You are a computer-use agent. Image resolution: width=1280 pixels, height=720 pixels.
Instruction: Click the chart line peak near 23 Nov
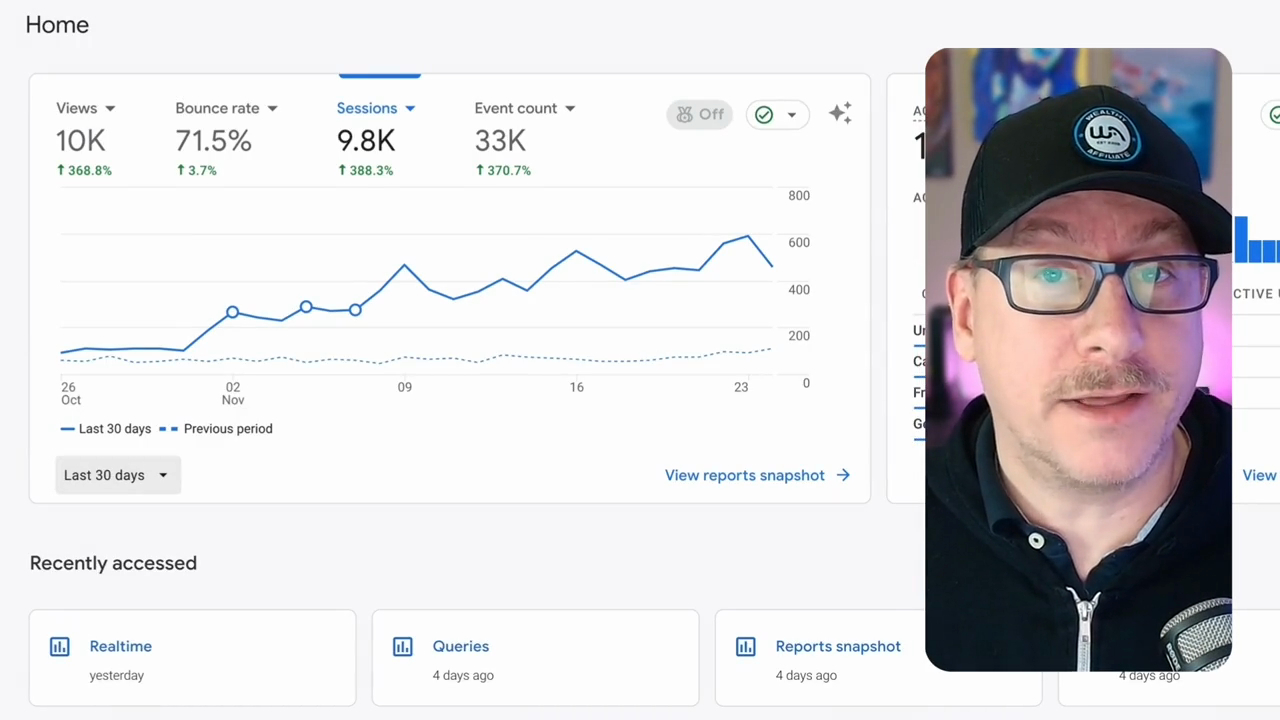pos(747,237)
